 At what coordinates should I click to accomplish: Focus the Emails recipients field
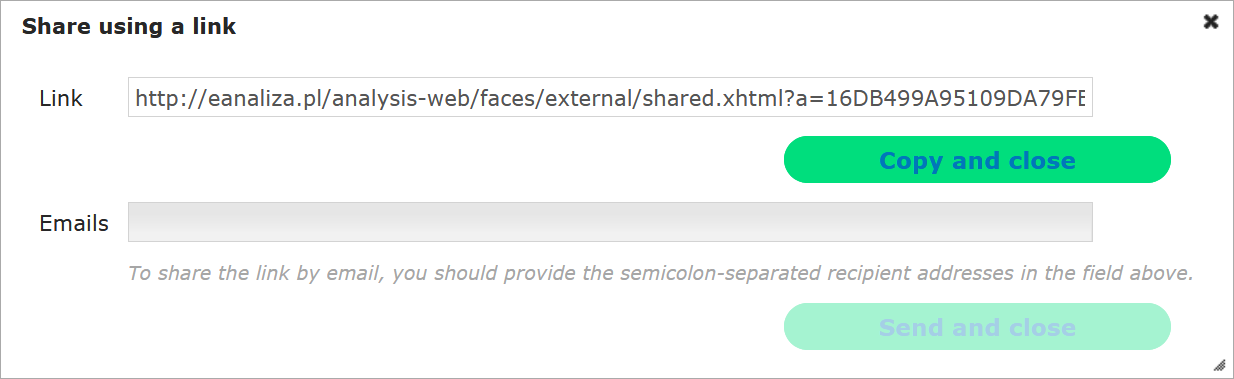click(x=610, y=222)
